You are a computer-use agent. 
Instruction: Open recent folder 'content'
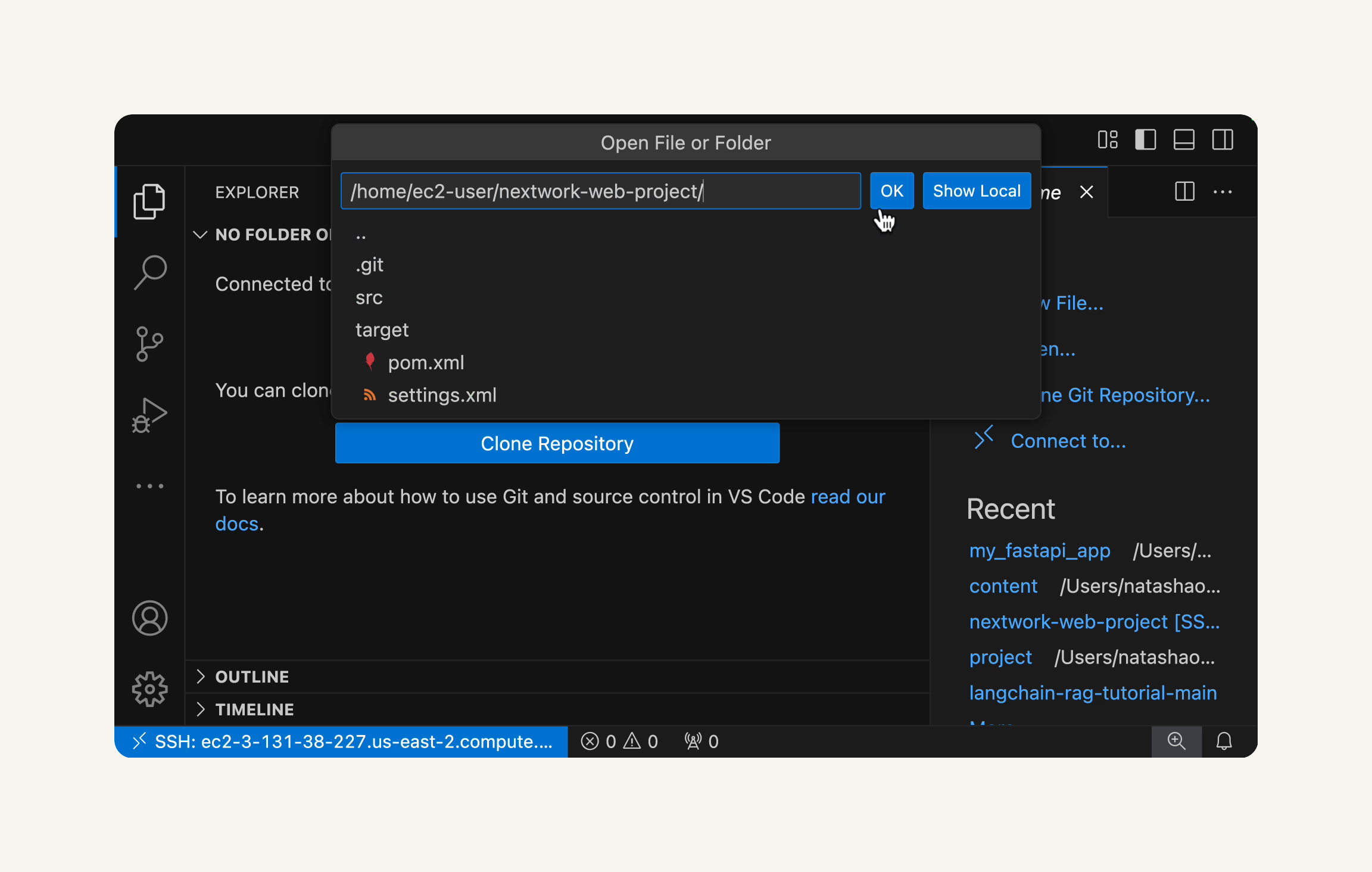pyautogui.click(x=1003, y=586)
